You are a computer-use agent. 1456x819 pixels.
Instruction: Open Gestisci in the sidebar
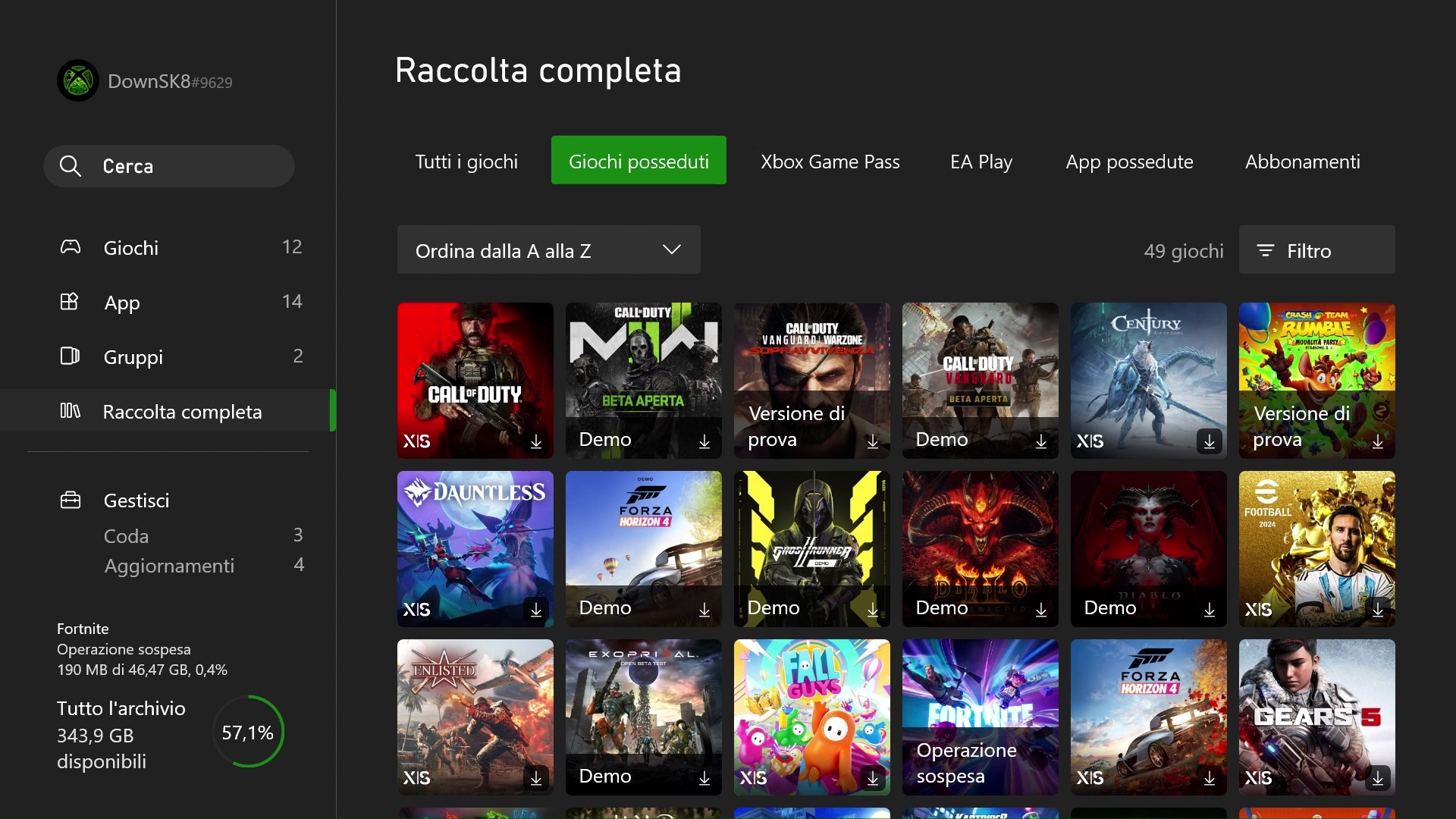tap(136, 500)
